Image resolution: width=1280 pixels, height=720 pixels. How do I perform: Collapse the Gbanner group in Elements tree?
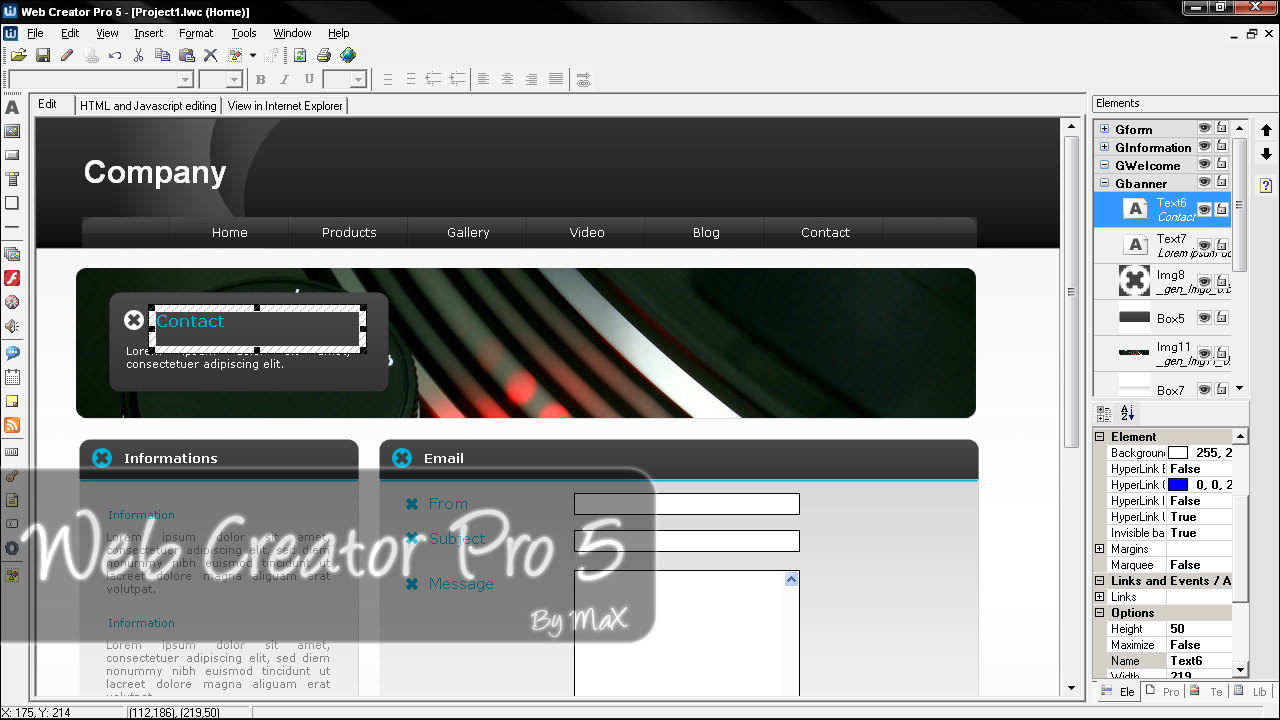tap(1104, 183)
